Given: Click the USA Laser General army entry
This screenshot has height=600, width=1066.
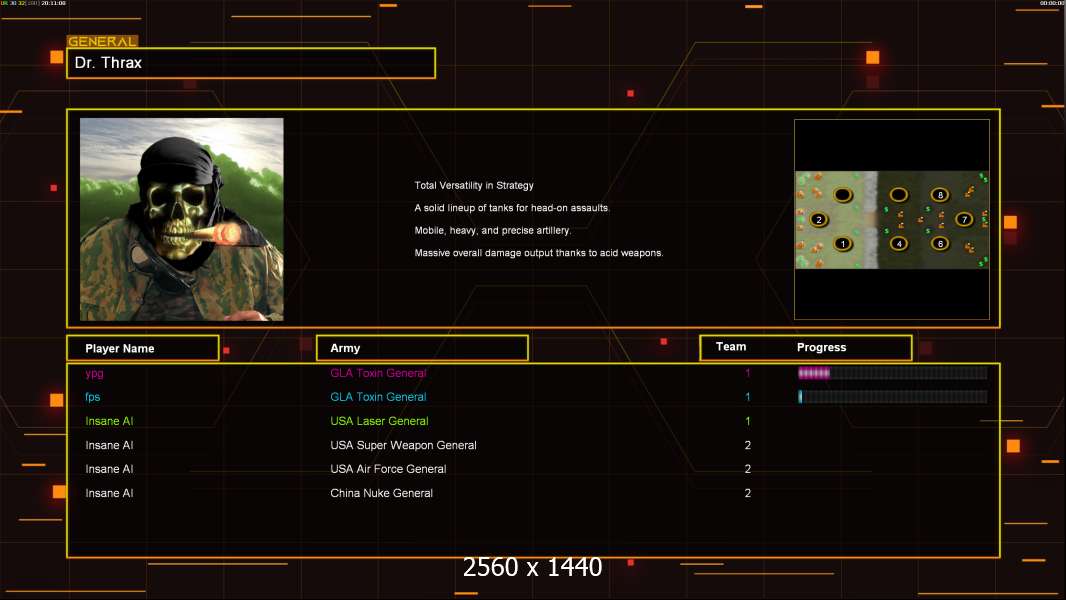Looking at the screenshot, I should coord(379,421).
